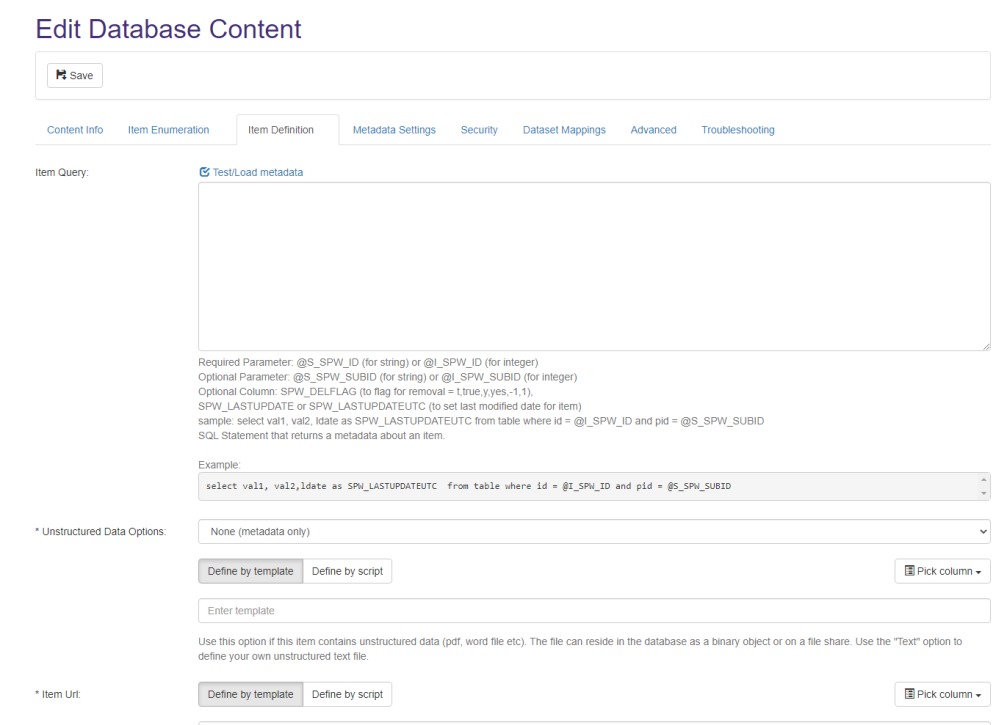996x725 pixels.
Task: Select Define by template for Unstructured Data
Action: click(x=251, y=571)
